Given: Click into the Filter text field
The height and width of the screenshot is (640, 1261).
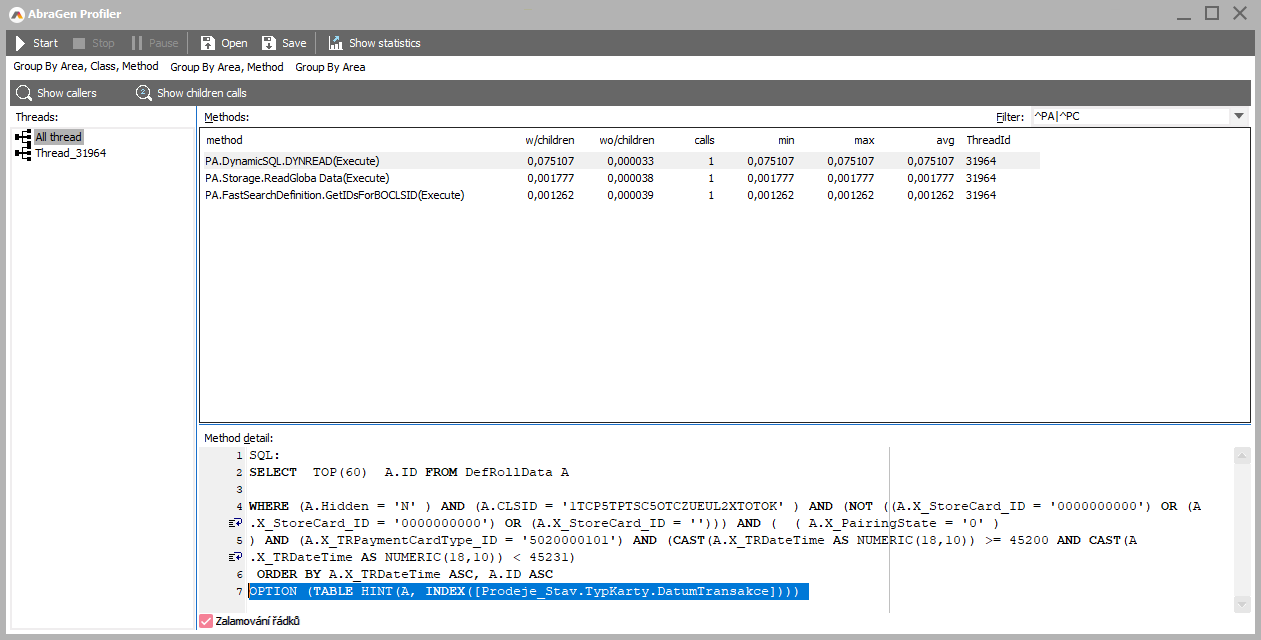Looking at the screenshot, I should (1128, 116).
